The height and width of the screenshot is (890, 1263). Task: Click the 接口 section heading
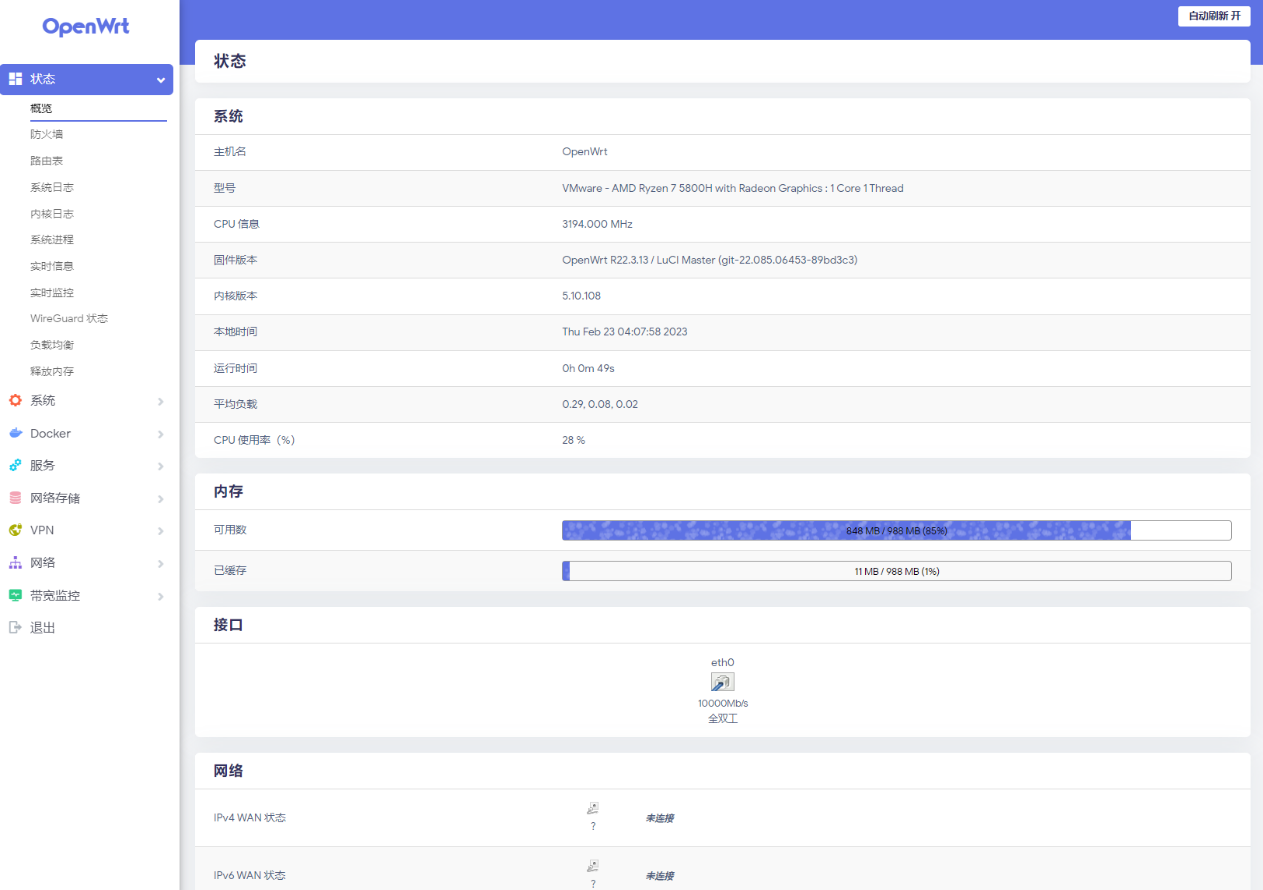[228, 625]
